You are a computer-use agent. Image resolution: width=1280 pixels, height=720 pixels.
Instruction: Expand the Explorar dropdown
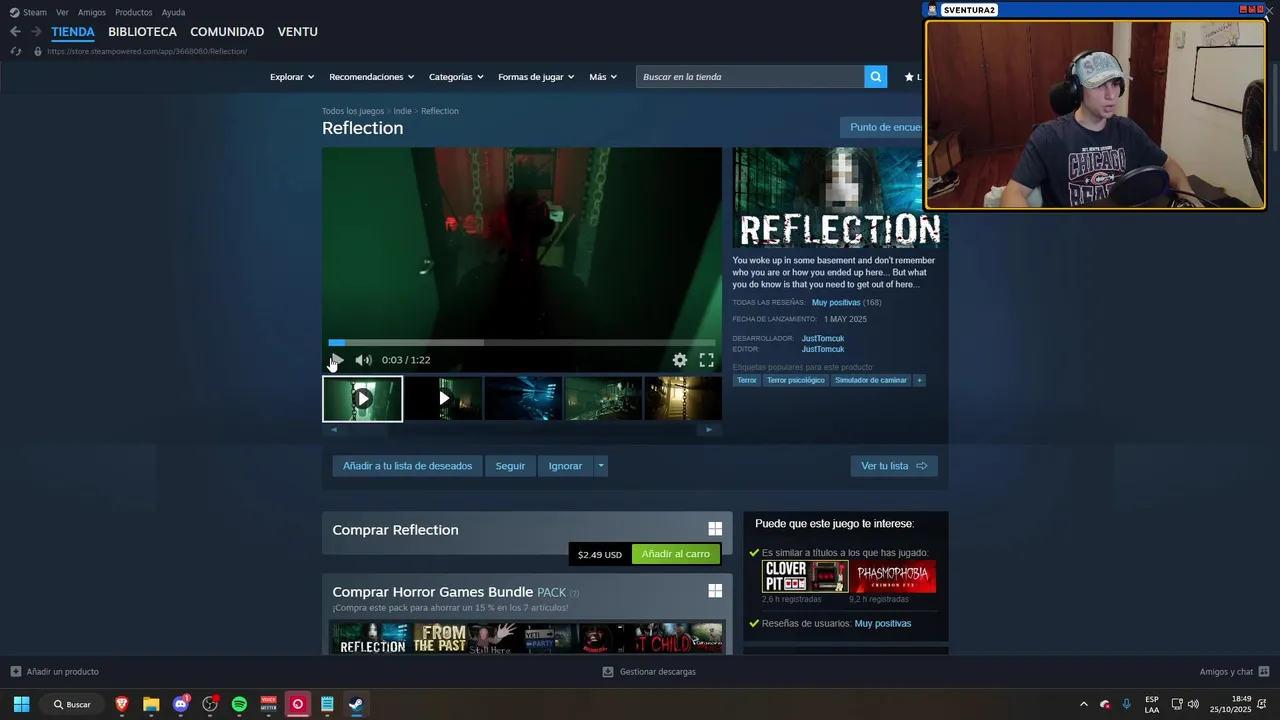click(x=292, y=77)
